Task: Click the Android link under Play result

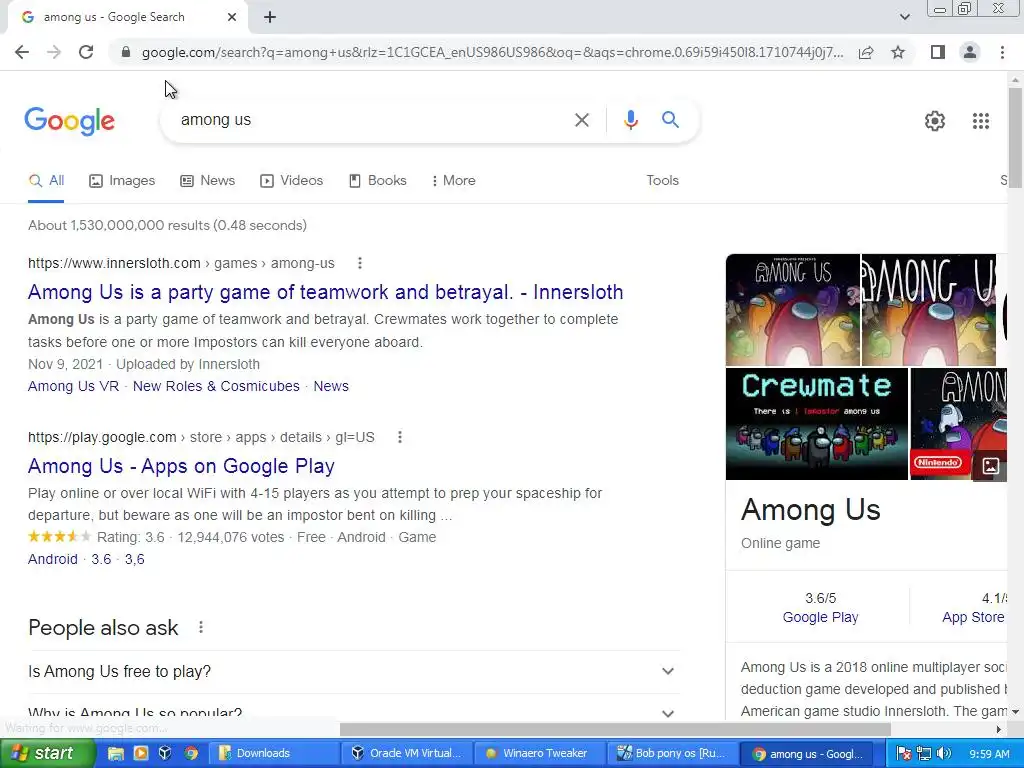Action: (x=52, y=559)
